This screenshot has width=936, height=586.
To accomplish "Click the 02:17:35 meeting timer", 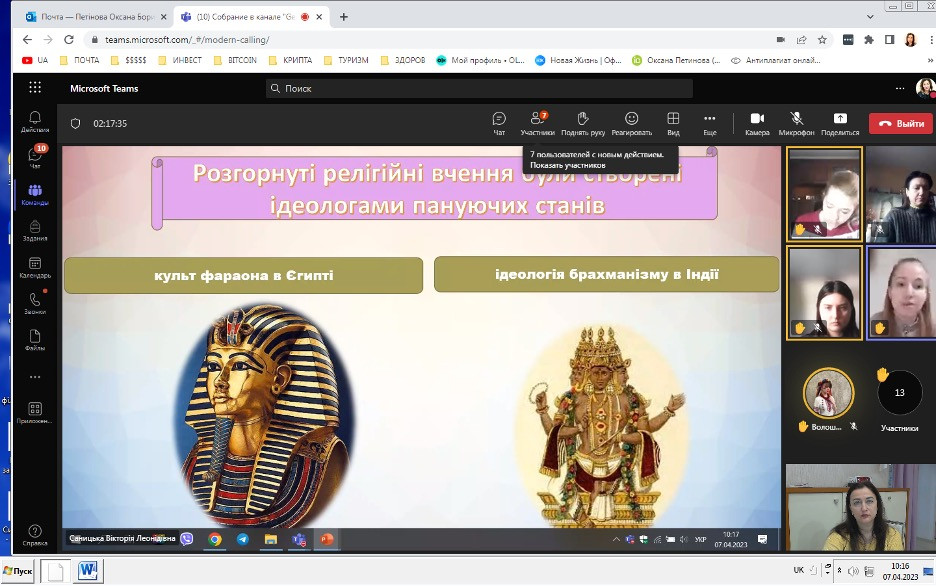I will (x=110, y=124).
